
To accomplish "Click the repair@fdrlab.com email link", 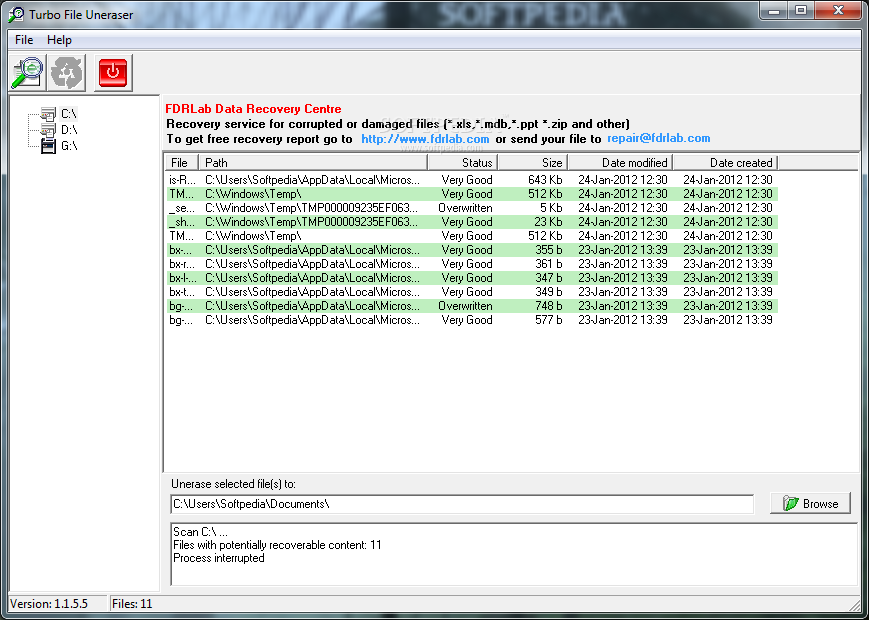I will point(658,138).
